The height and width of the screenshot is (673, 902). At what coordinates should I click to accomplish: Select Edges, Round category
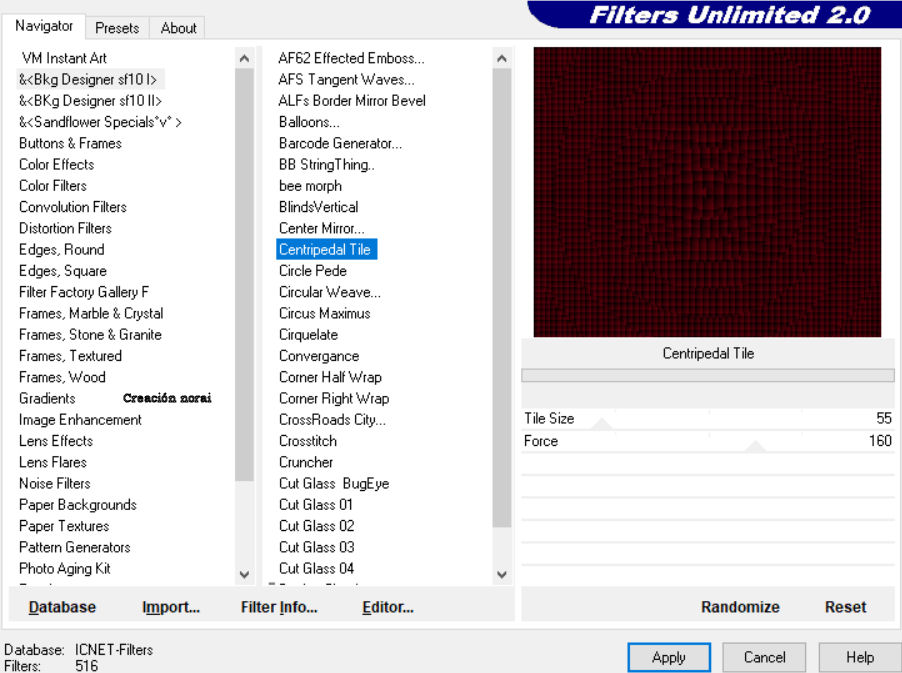(62, 250)
